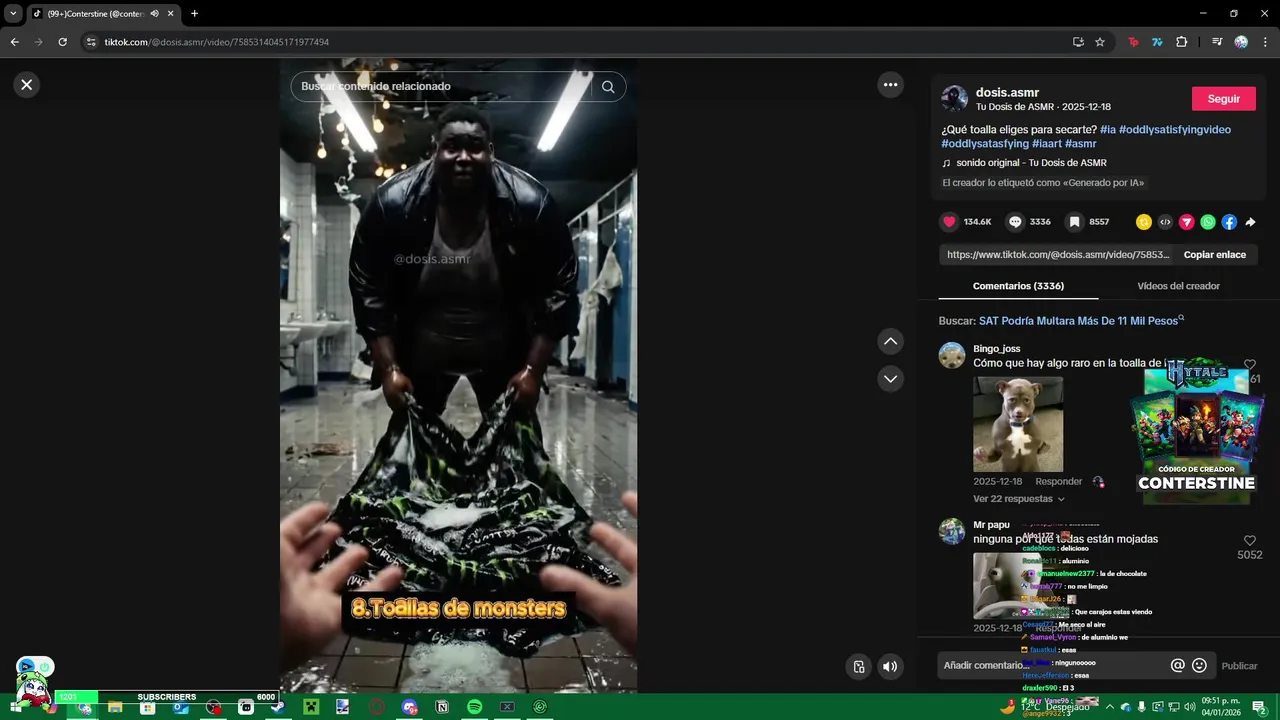
Task: Open the puppy image in Bingo_joss comment
Action: (x=1018, y=424)
